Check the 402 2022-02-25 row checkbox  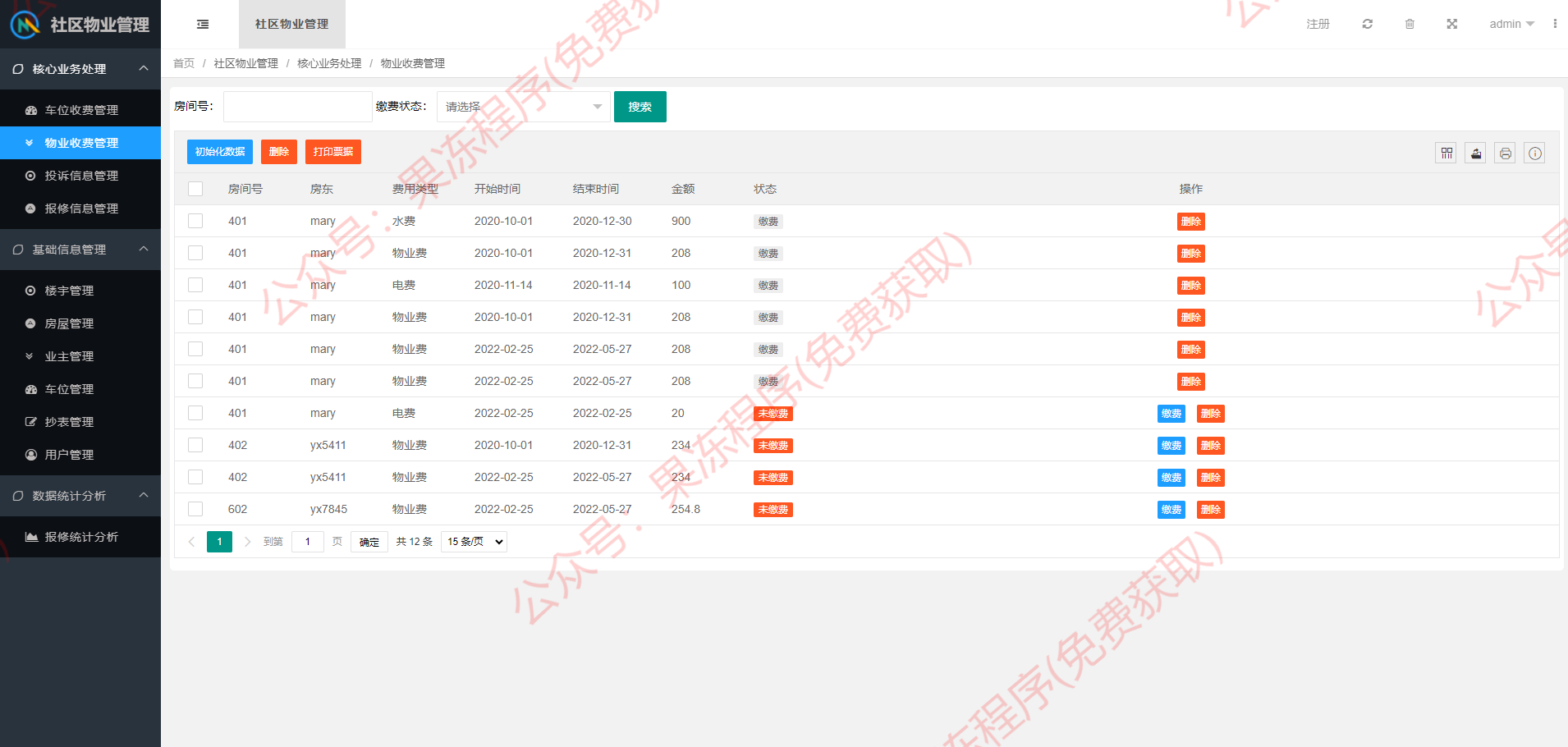point(195,477)
